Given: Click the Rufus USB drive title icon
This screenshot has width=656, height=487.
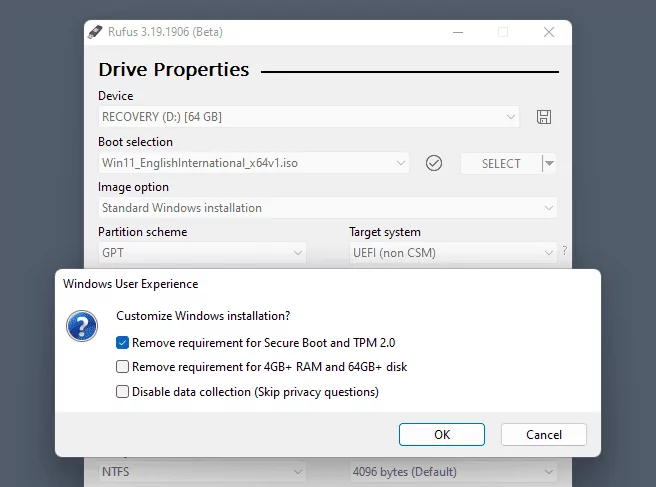Looking at the screenshot, I should point(95,32).
